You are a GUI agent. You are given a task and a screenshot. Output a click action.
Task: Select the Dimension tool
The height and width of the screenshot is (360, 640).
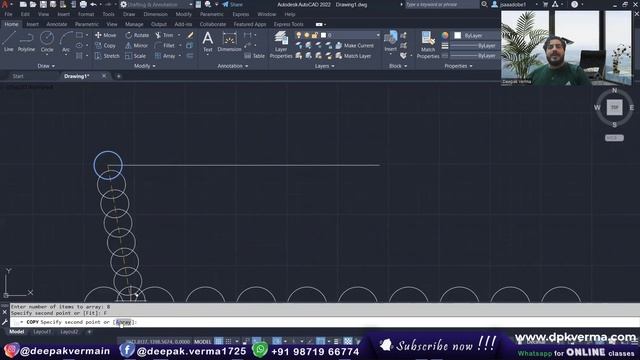[229, 42]
